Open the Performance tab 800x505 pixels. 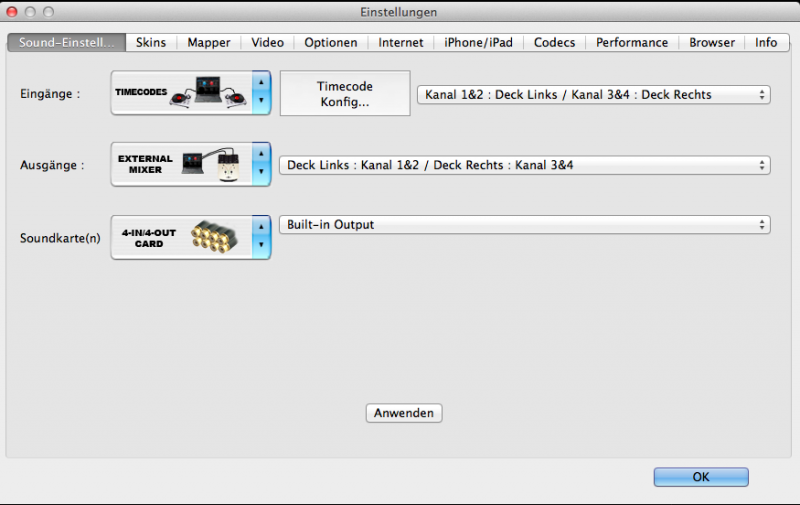tap(632, 42)
